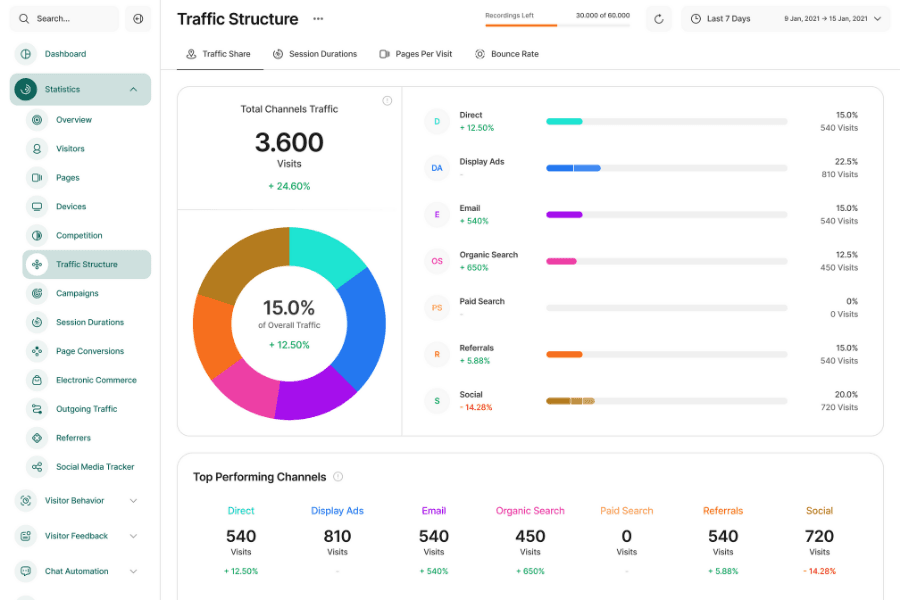This screenshot has width=900, height=600.
Task: Open the Last 7 Days date dropdown
Action: coord(785,19)
